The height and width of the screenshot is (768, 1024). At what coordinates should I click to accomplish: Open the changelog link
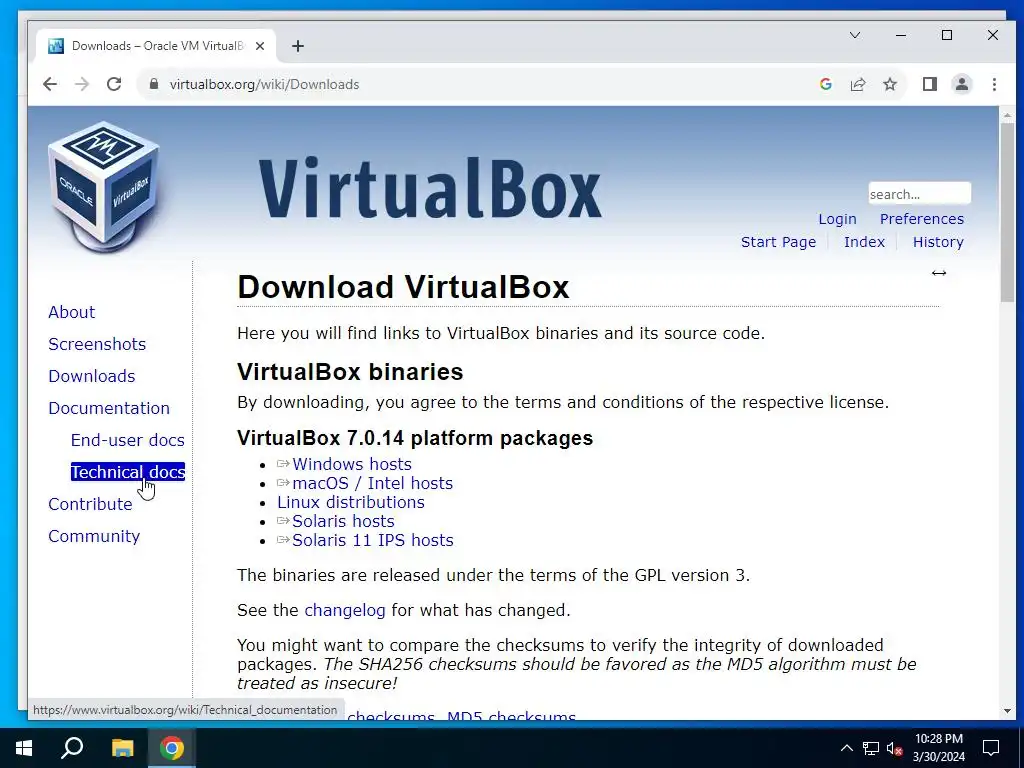pos(345,610)
